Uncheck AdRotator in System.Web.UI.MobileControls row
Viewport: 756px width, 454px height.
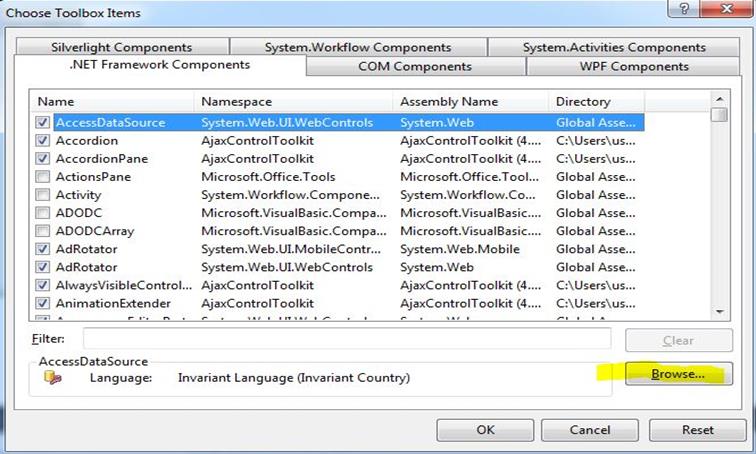(x=42, y=249)
